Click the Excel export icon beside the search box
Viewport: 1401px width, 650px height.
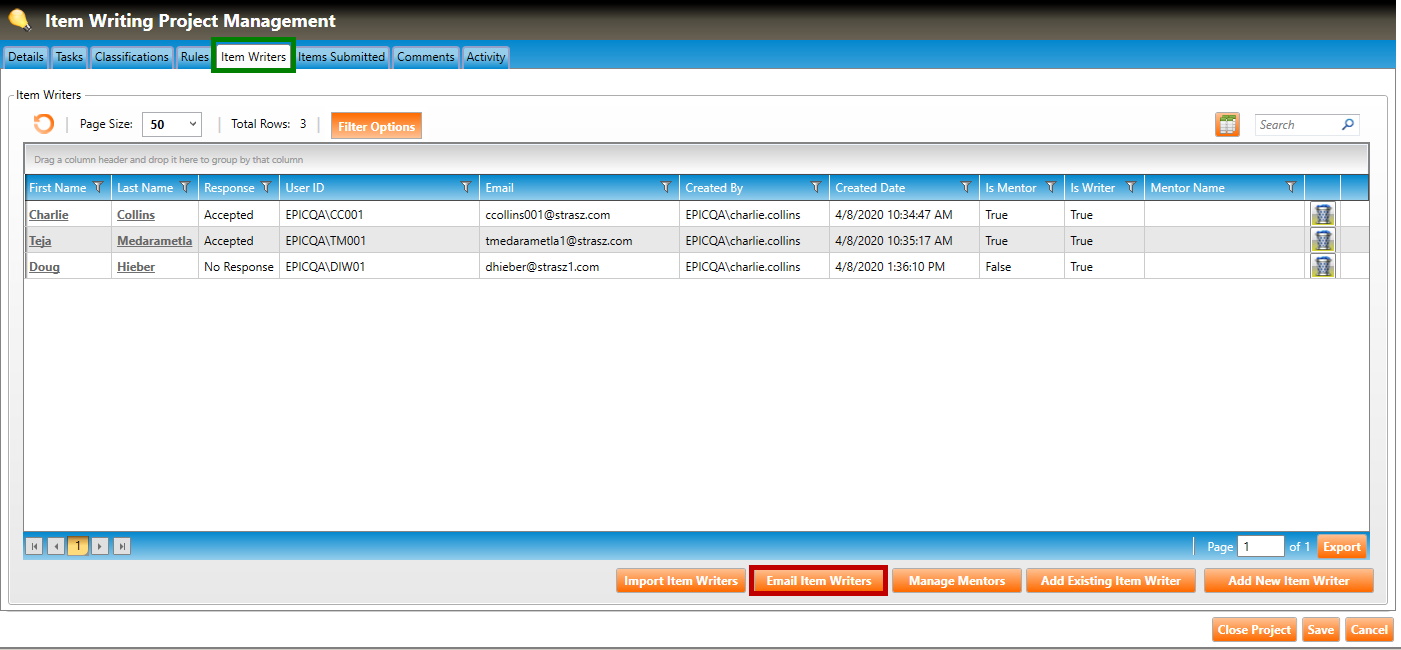(x=1227, y=125)
